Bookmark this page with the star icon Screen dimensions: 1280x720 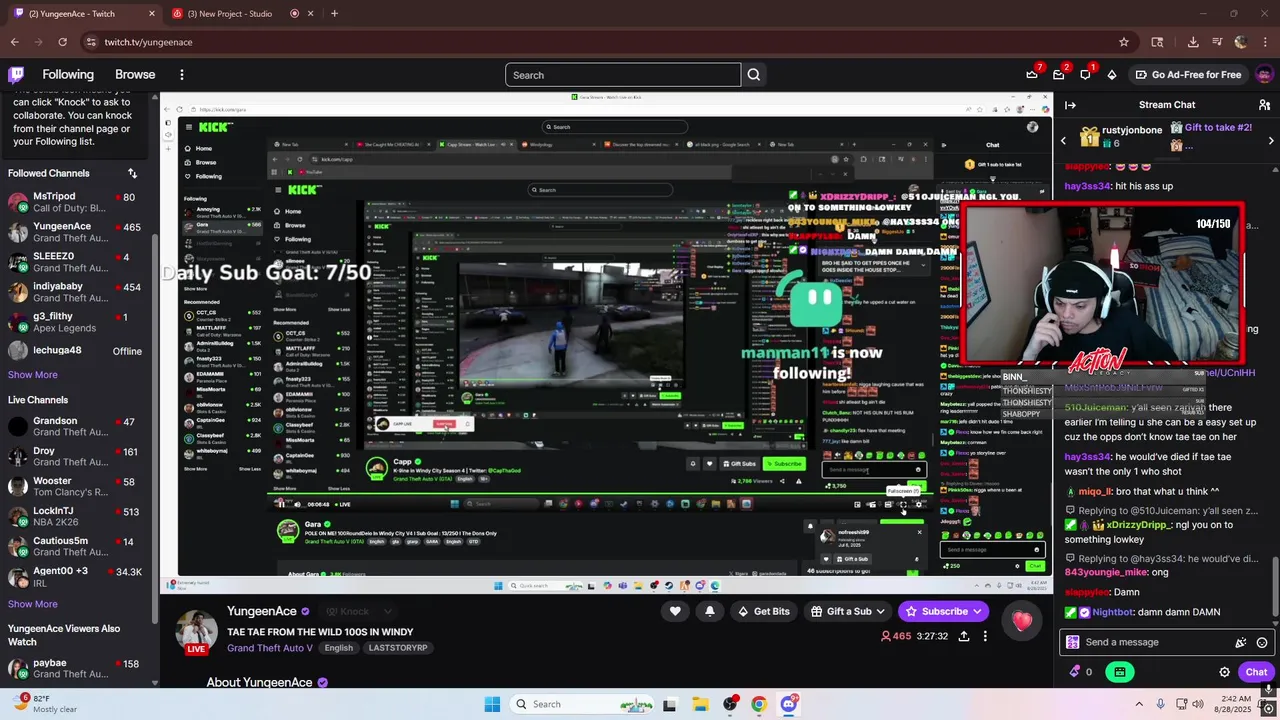tap(1124, 42)
